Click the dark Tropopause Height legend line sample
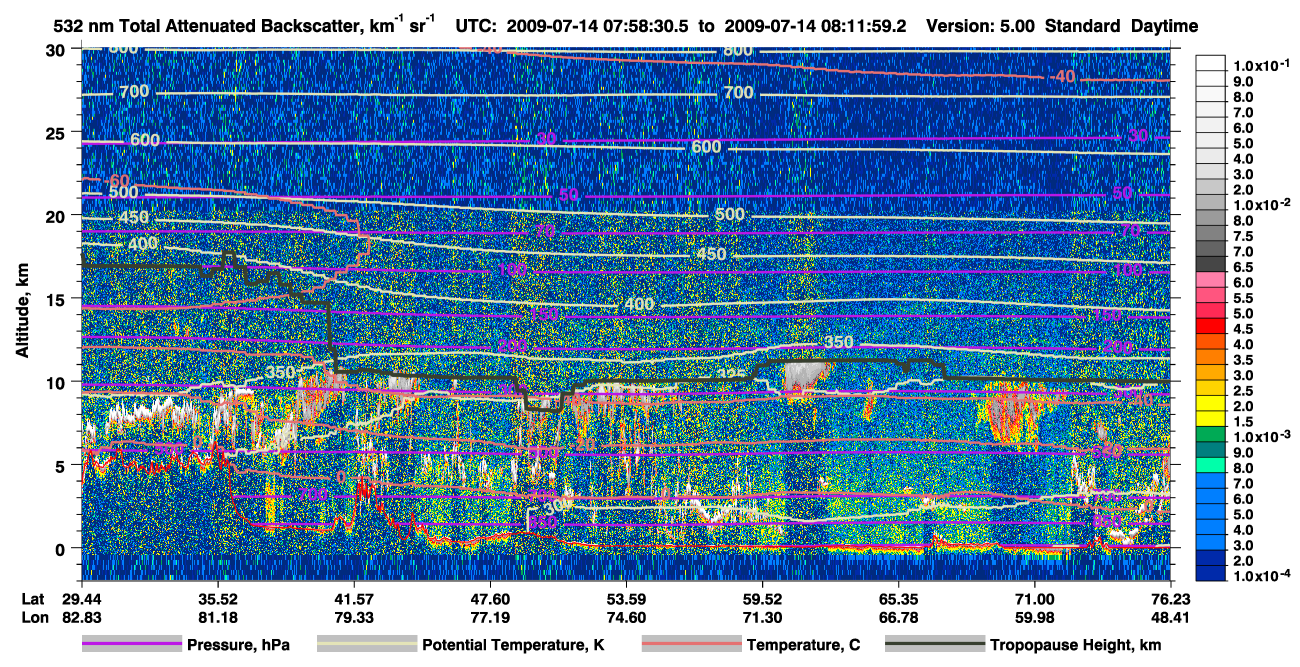 (x=934, y=645)
